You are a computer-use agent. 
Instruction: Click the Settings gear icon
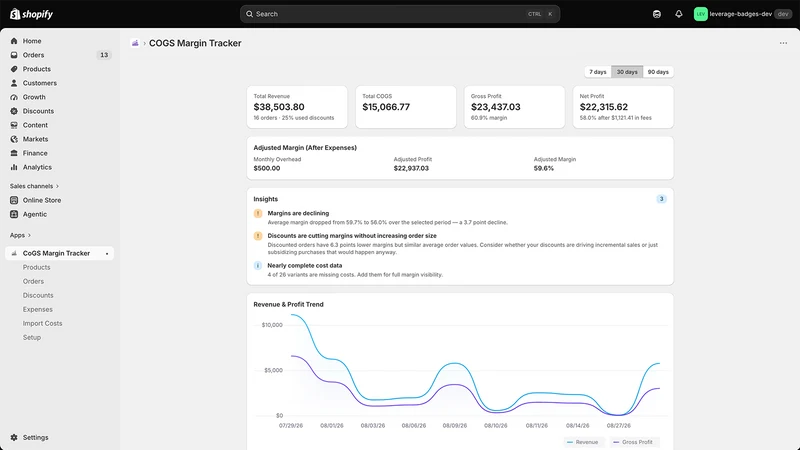click(14, 438)
